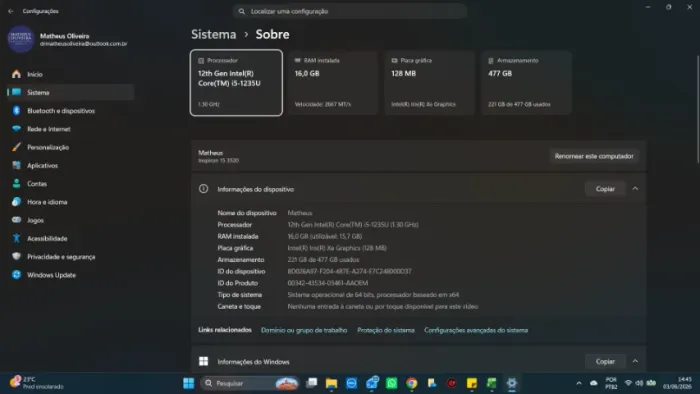Image resolution: width=700 pixels, height=394 pixels.
Task: Open Hora e idioma settings
Action: coord(71,202)
